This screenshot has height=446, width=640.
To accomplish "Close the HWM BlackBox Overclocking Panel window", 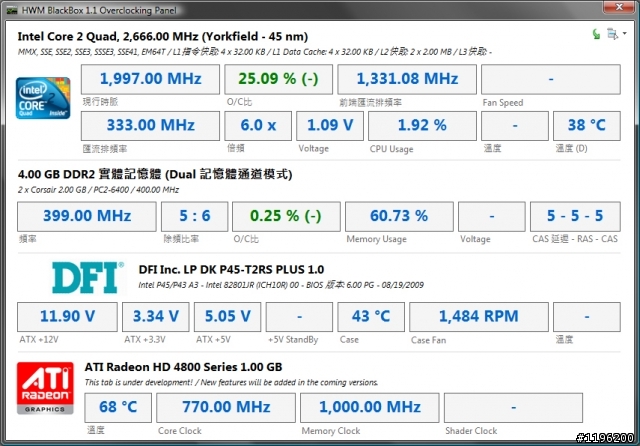I will (619, 7).
